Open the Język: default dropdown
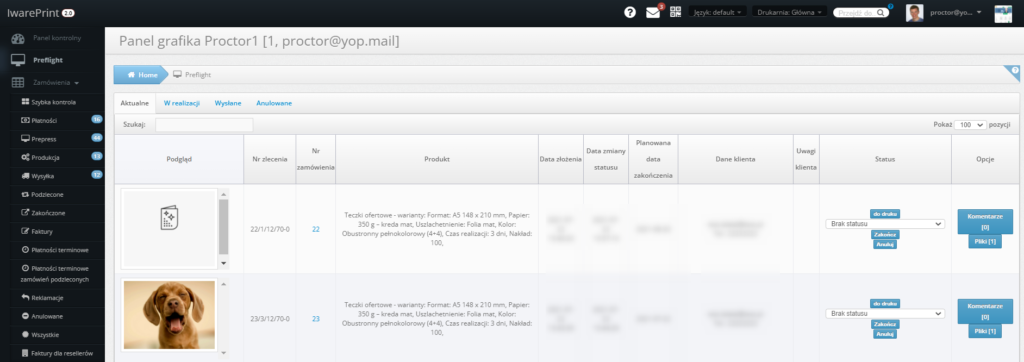 click(x=718, y=12)
